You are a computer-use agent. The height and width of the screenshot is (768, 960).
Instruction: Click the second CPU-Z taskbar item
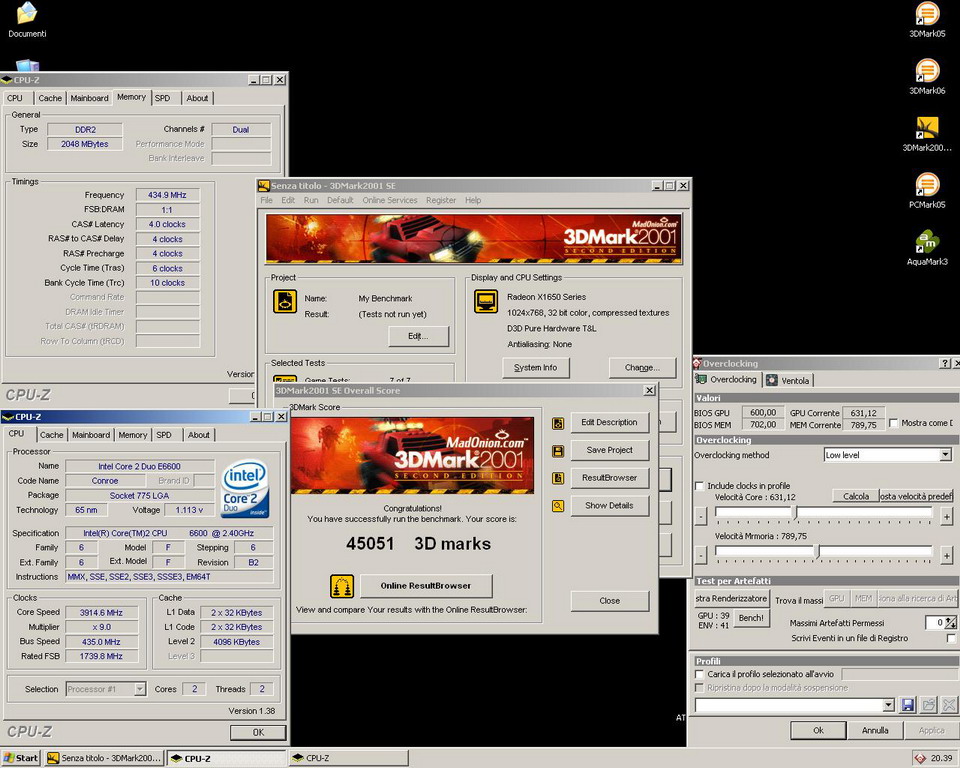[x=349, y=758]
